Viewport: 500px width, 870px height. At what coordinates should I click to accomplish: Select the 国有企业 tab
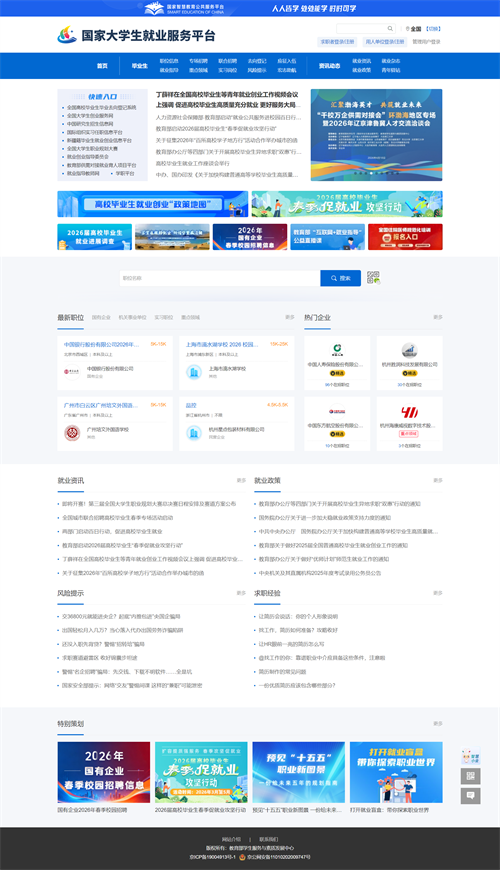pyautogui.click(x=101, y=317)
